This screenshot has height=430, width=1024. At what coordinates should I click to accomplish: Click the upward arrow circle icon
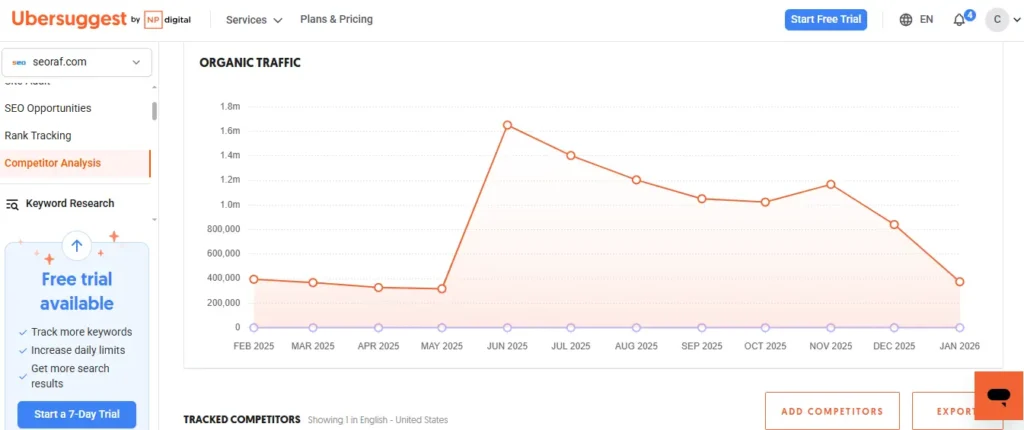coord(77,245)
